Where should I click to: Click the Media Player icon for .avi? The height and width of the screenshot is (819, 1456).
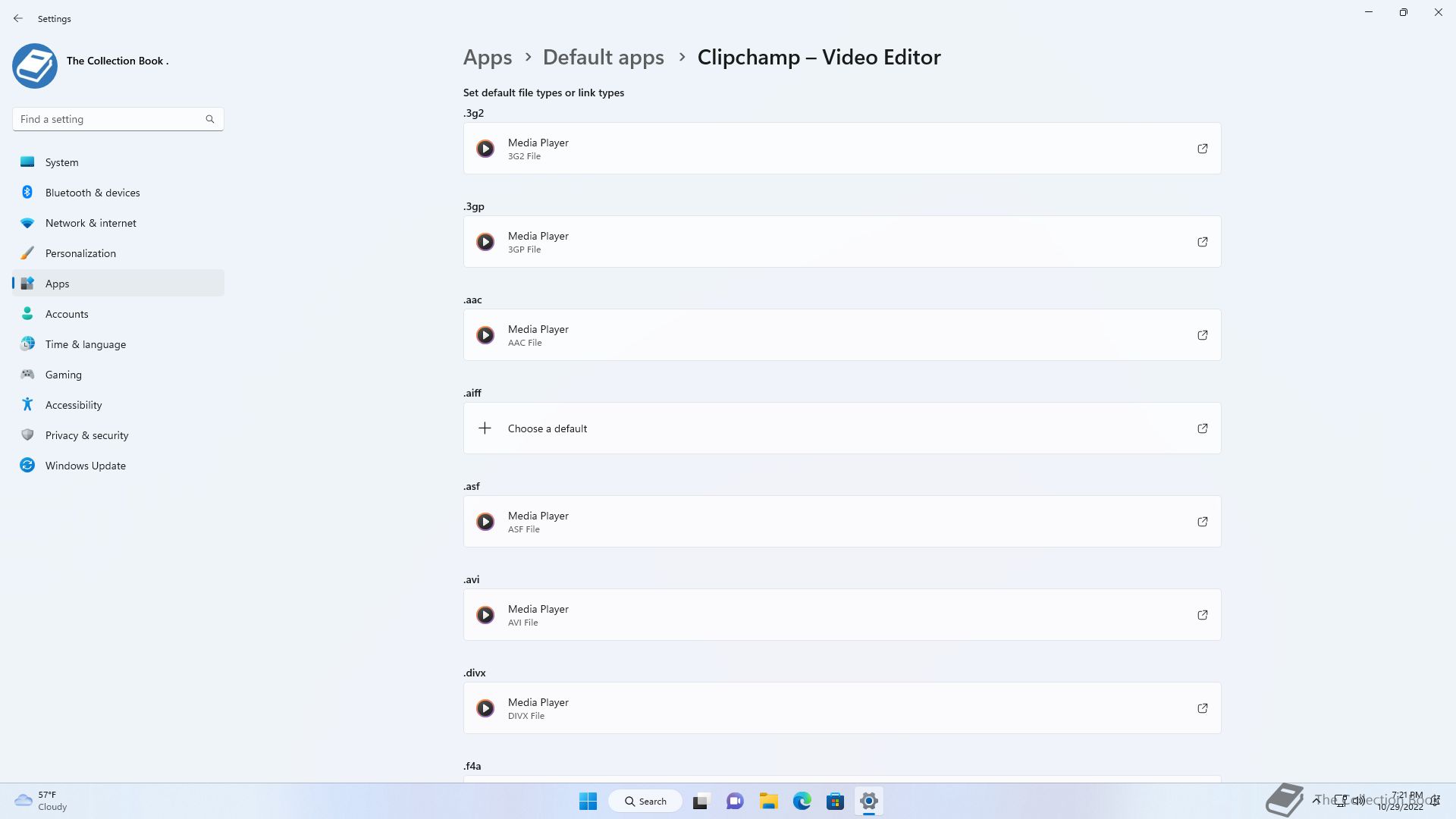coord(485,615)
